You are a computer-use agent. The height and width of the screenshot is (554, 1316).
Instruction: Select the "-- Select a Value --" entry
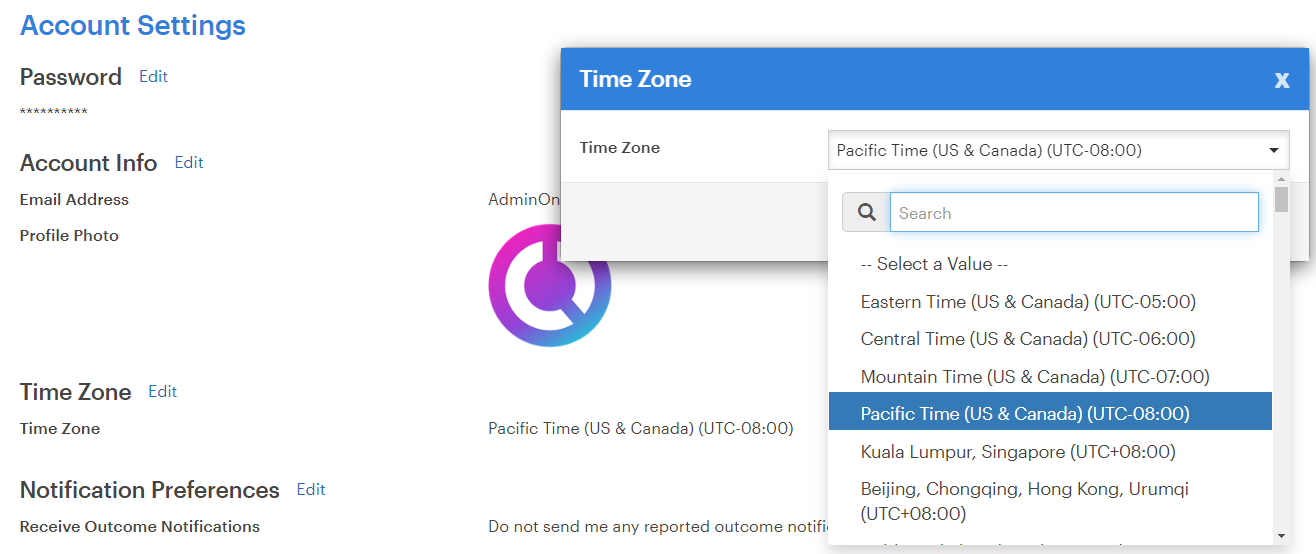(x=934, y=264)
